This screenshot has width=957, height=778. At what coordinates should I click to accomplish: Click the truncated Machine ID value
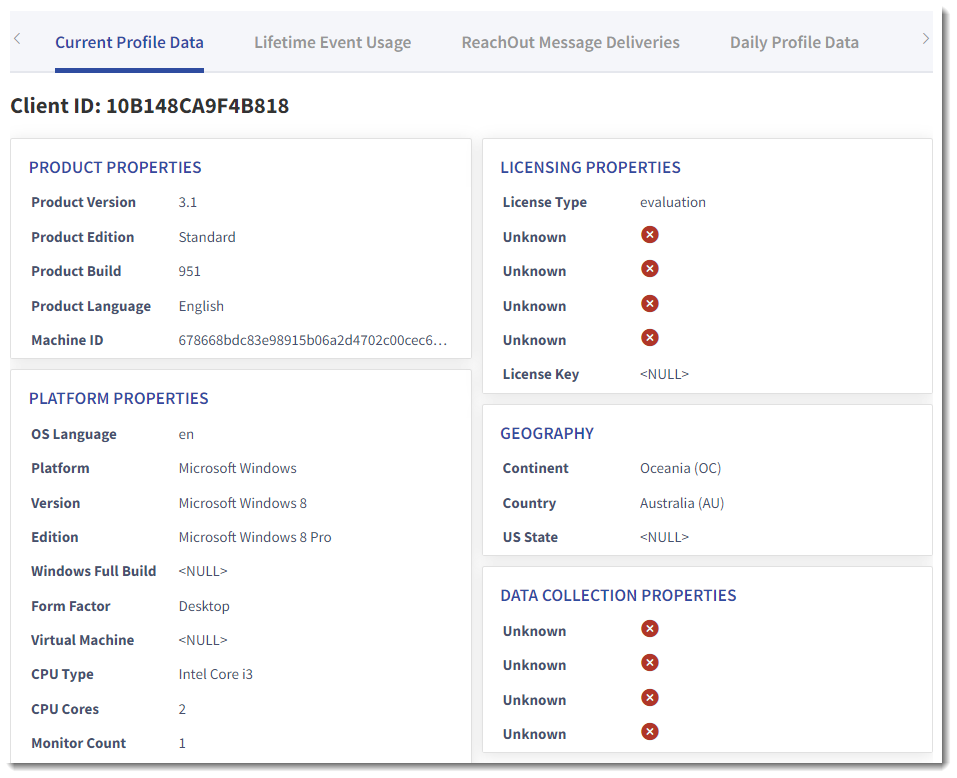(x=312, y=340)
